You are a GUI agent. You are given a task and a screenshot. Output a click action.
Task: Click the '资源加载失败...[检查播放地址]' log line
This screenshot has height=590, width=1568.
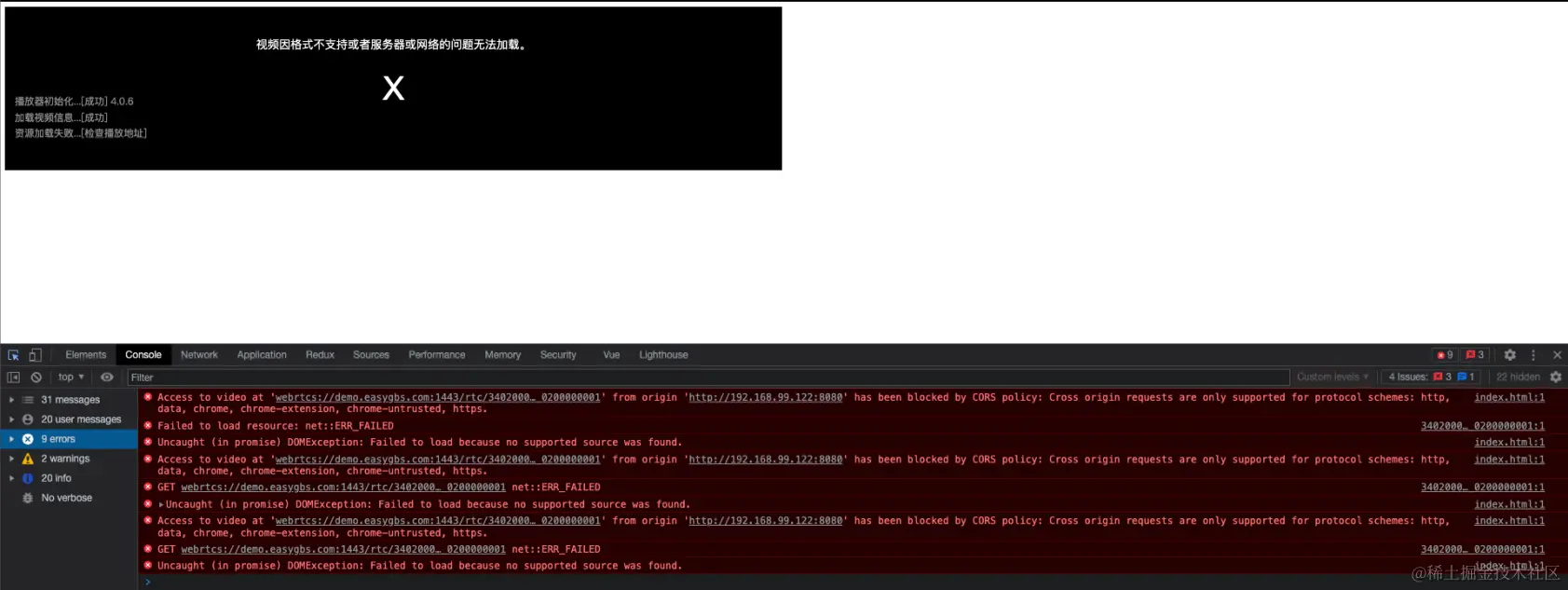[x=81, y=133]
